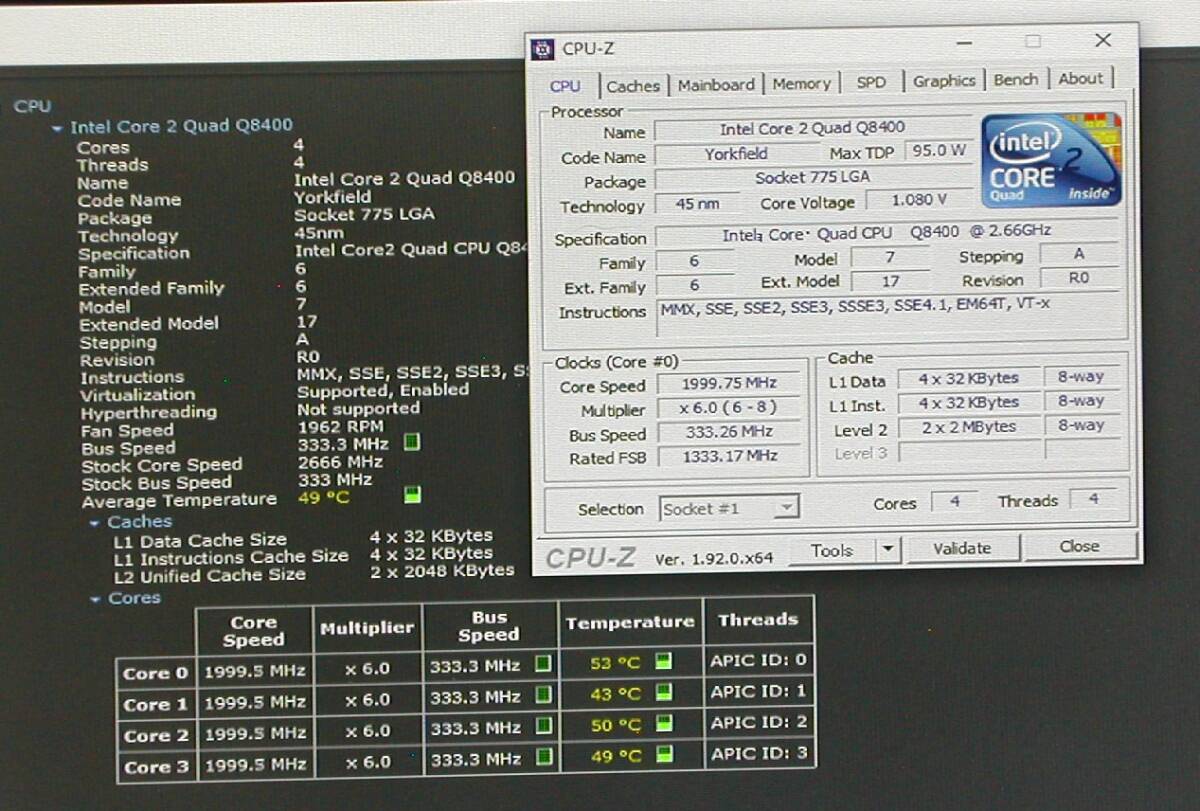1200x811 pixels.
Task: Collapse the Cores section in Speccy
Action: (x=96, y=599)
